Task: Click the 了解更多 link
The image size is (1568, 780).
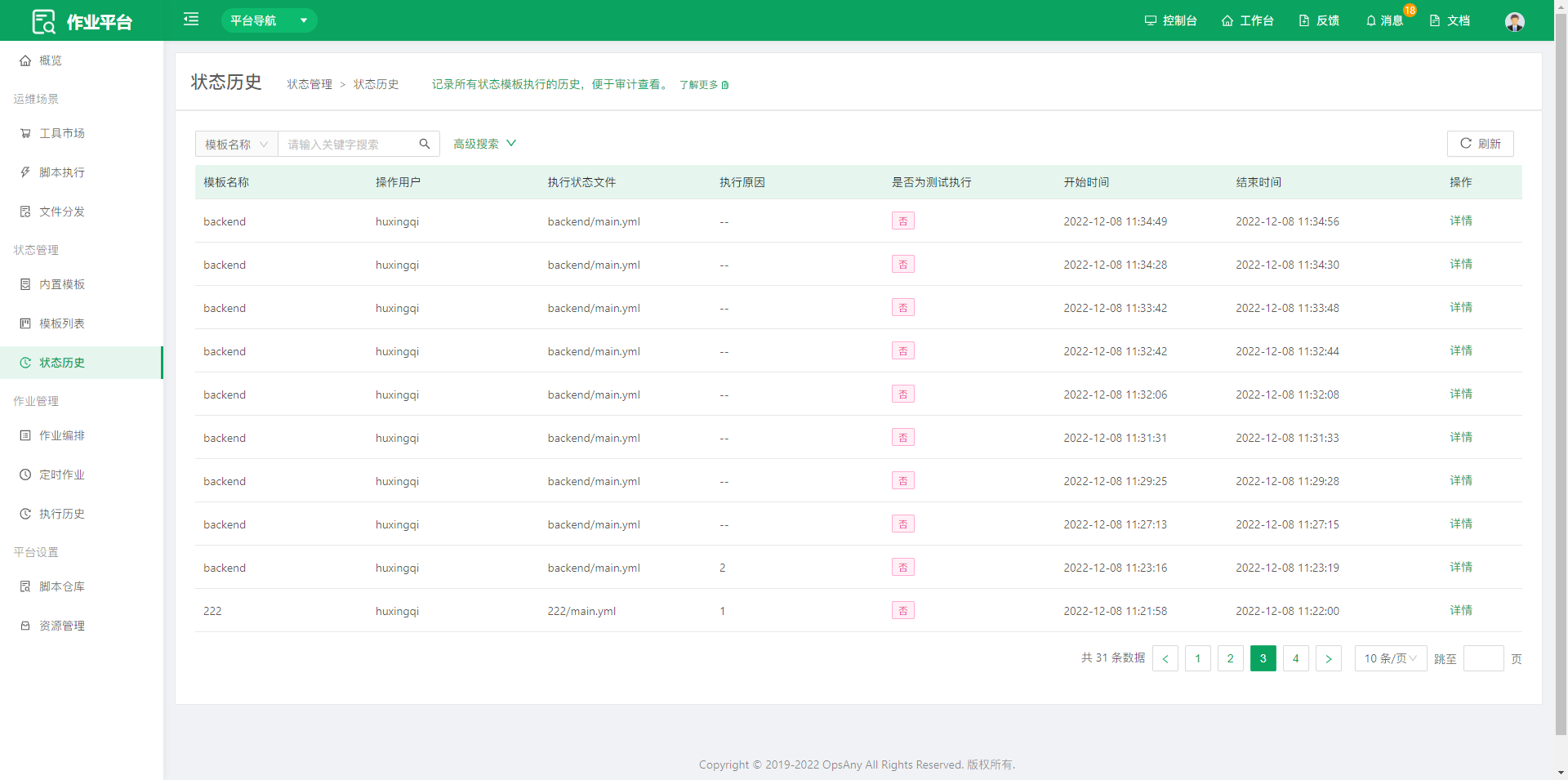Action: coord(704,85)
